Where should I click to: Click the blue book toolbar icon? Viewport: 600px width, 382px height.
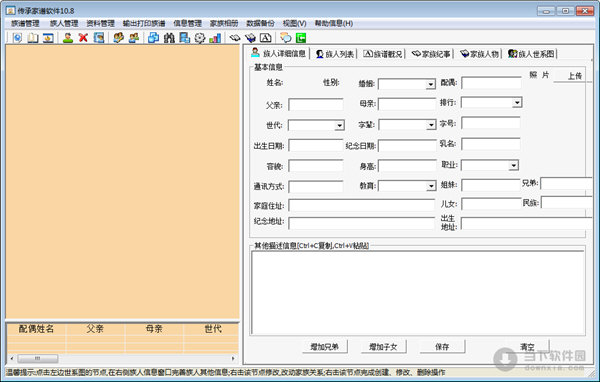click(x=250, y=38)
